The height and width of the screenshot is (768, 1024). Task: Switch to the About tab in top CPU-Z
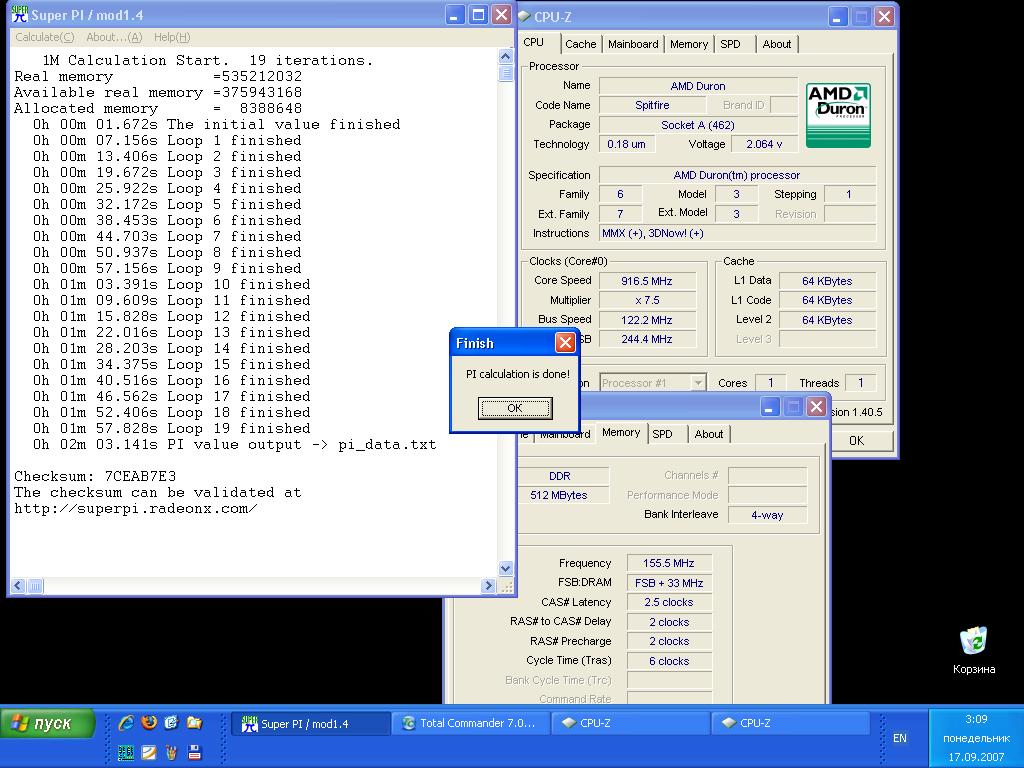[776, 44]
